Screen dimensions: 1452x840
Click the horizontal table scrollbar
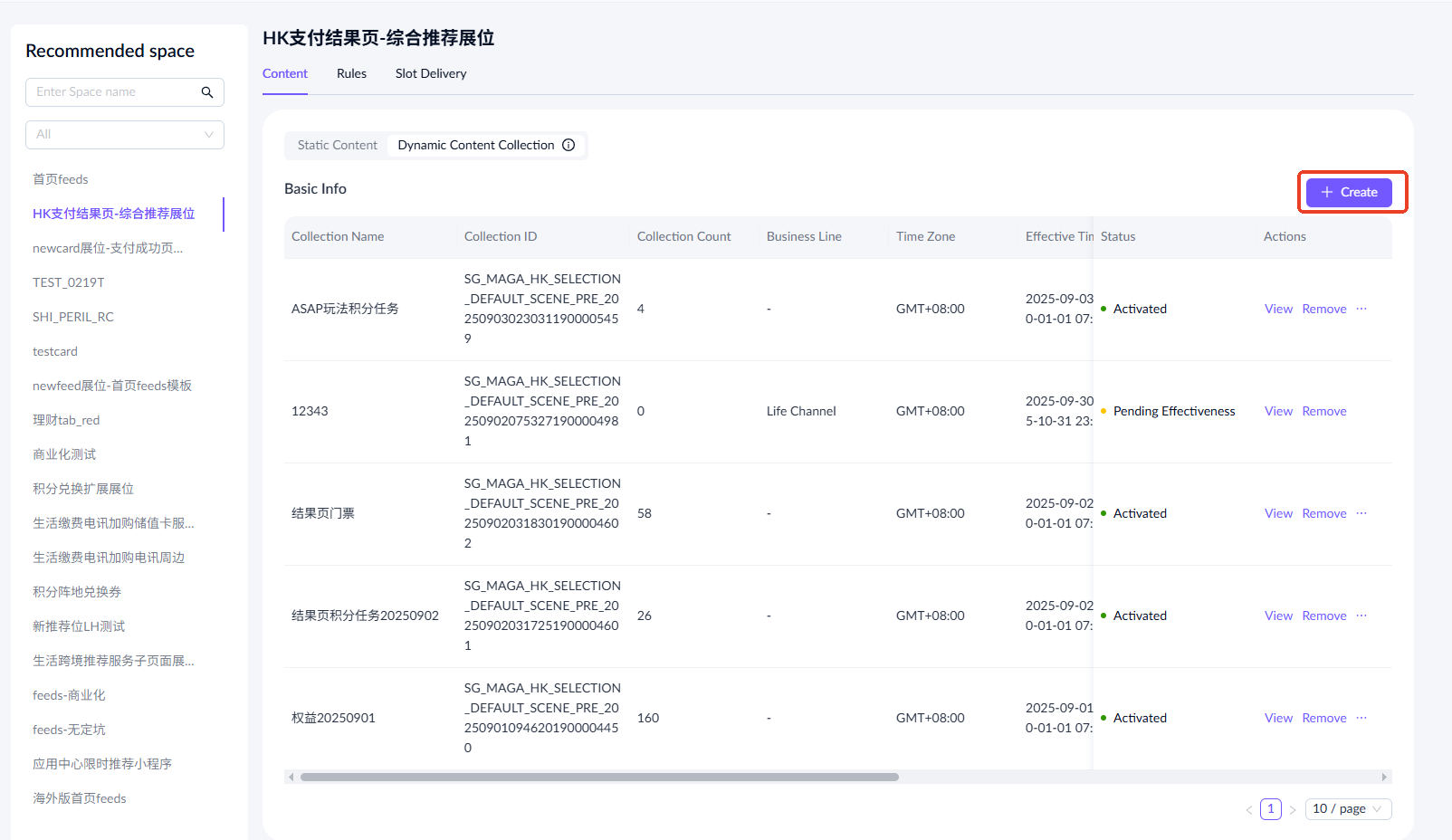pos(599,777)
